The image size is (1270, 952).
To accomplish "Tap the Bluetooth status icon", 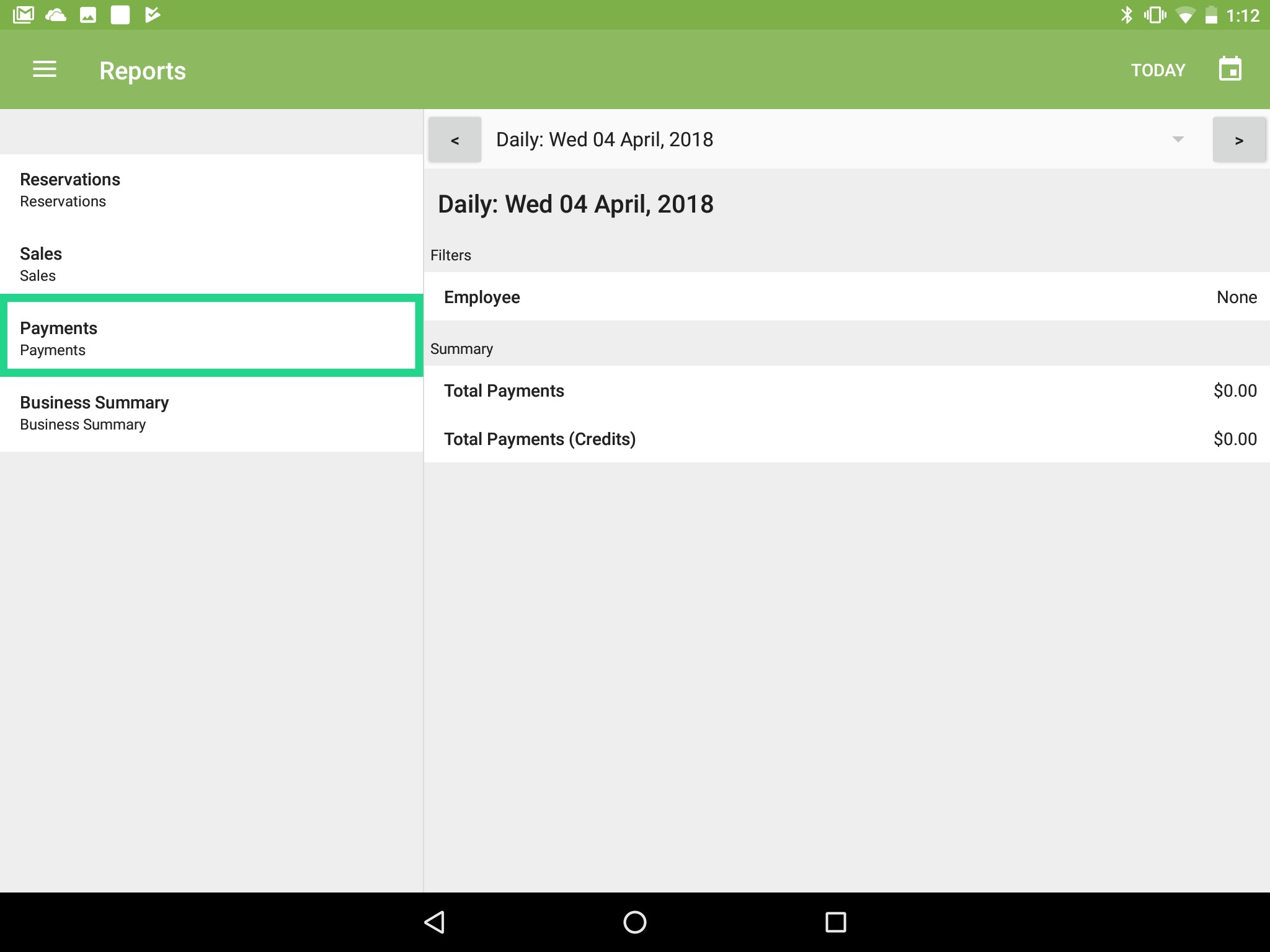I will tap(1126, 15).
